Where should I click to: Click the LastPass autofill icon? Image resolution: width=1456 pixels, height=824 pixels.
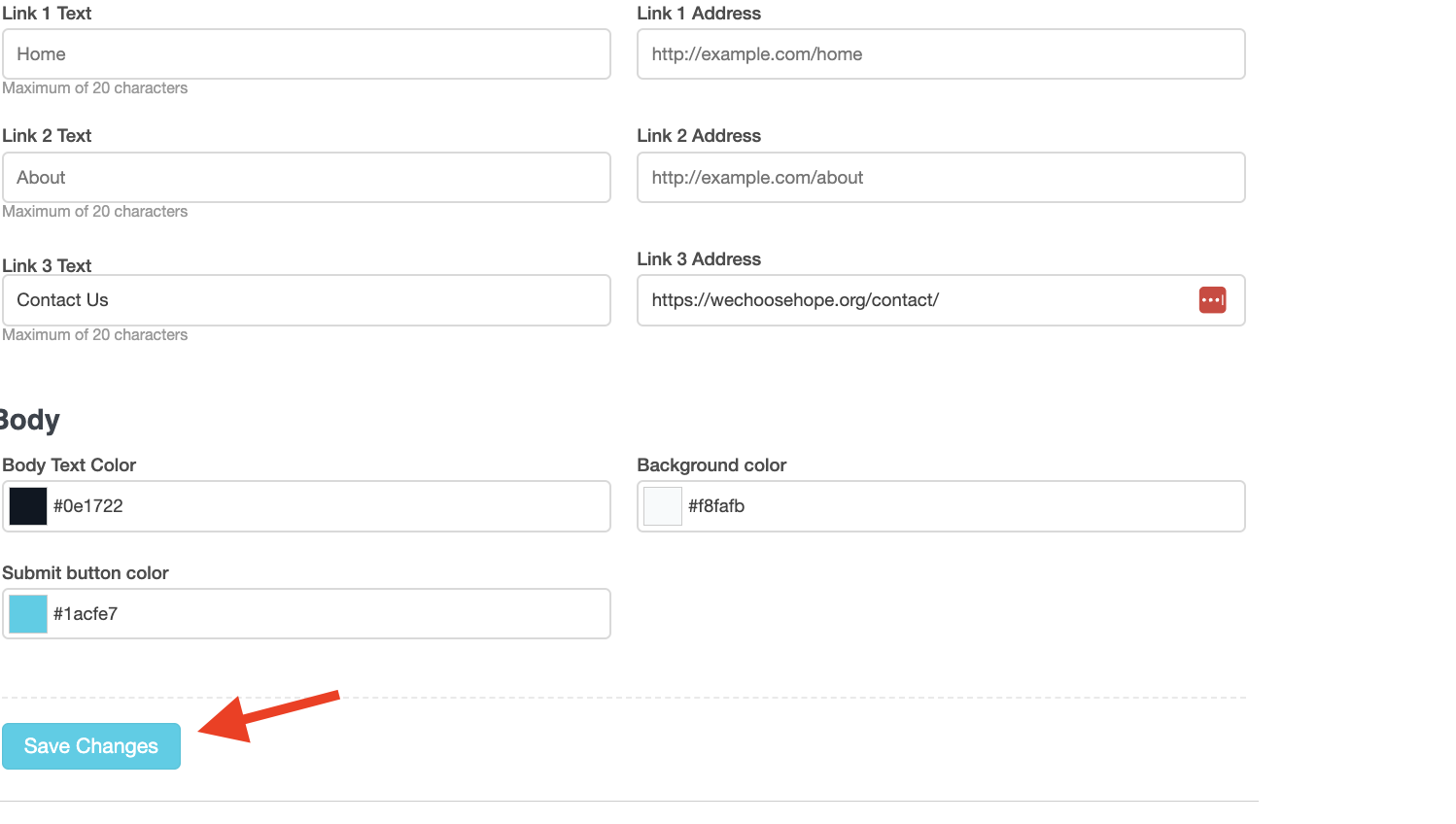pos(1212,300)
